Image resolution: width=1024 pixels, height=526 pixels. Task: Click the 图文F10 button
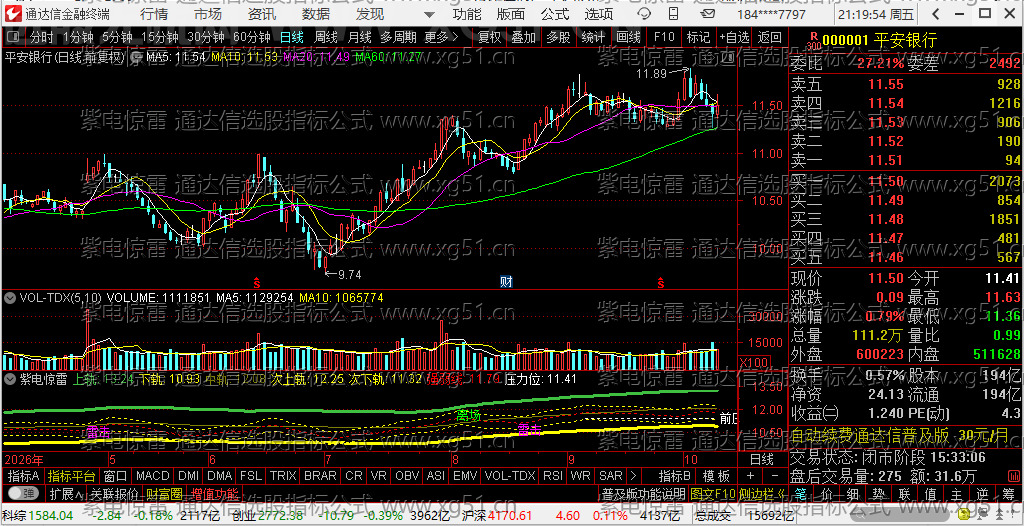pos(712,493)
